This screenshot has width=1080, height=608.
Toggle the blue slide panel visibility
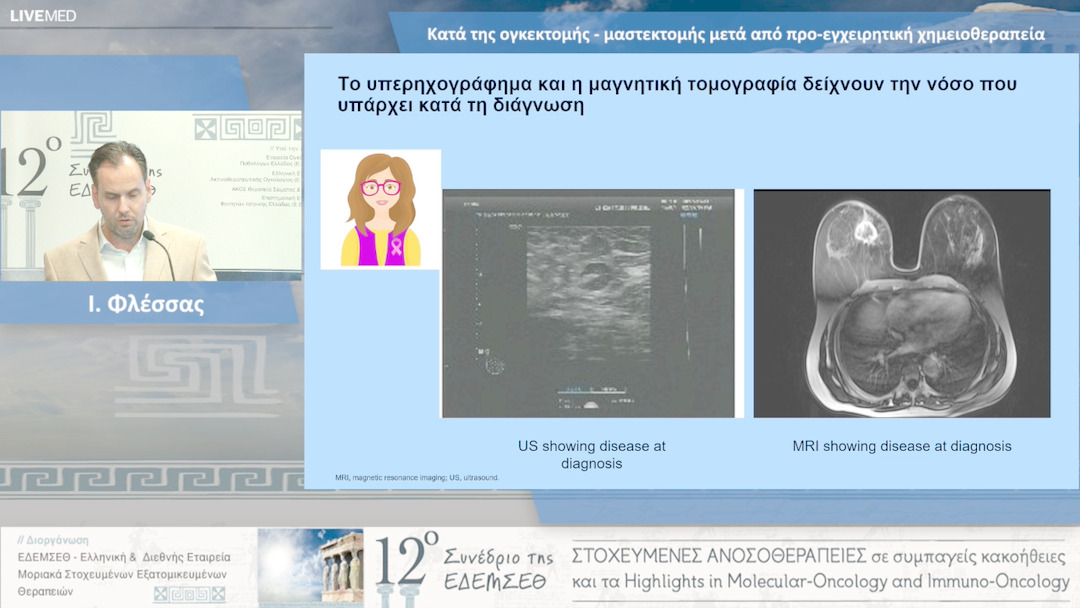690,270
